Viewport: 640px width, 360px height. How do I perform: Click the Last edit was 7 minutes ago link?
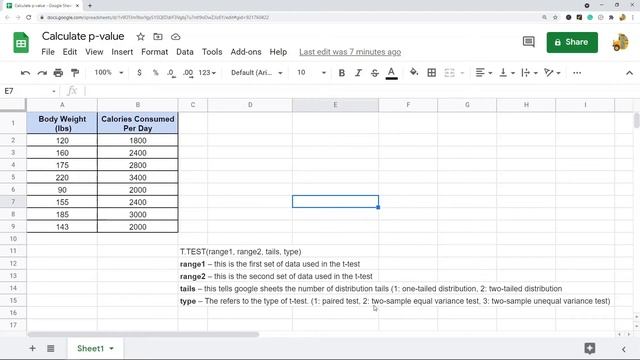[x=350, y=52]
